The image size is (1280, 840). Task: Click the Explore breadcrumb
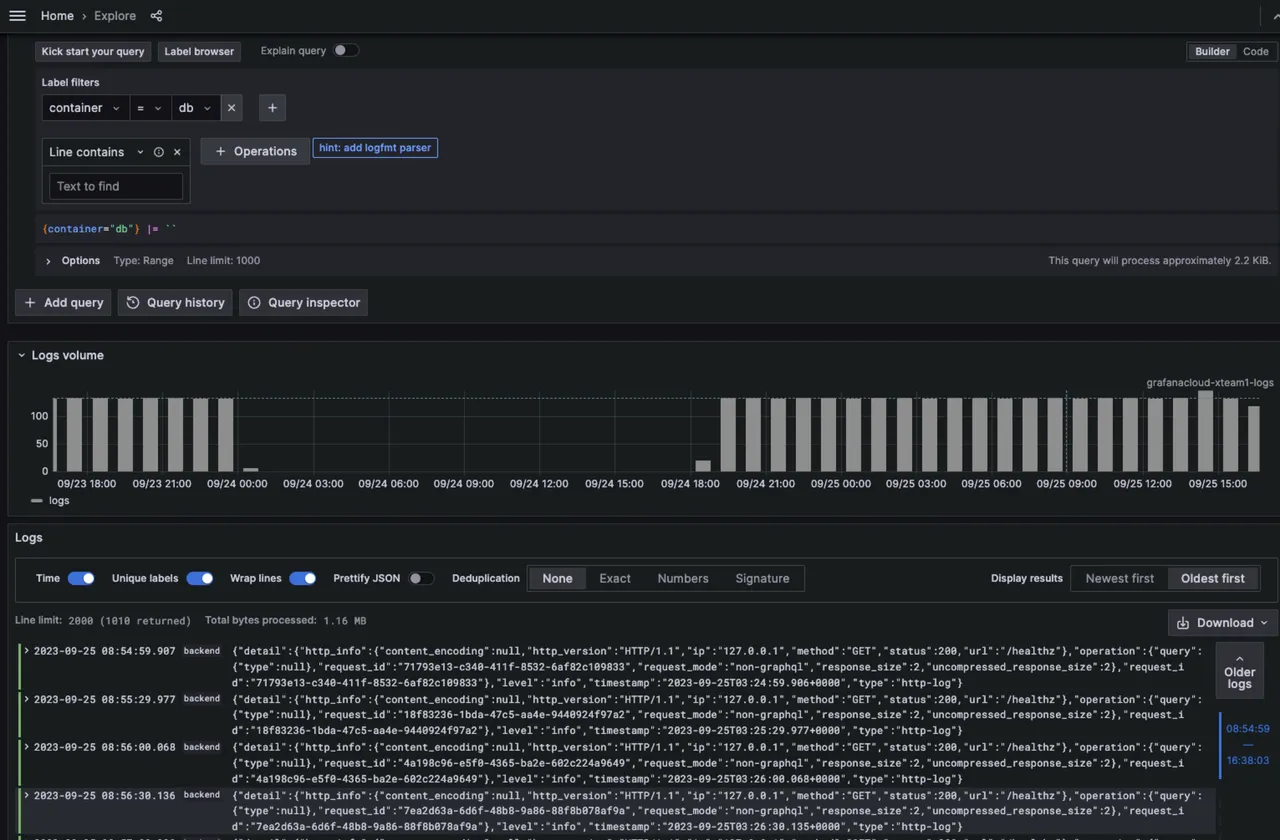[x=115, y=16]
